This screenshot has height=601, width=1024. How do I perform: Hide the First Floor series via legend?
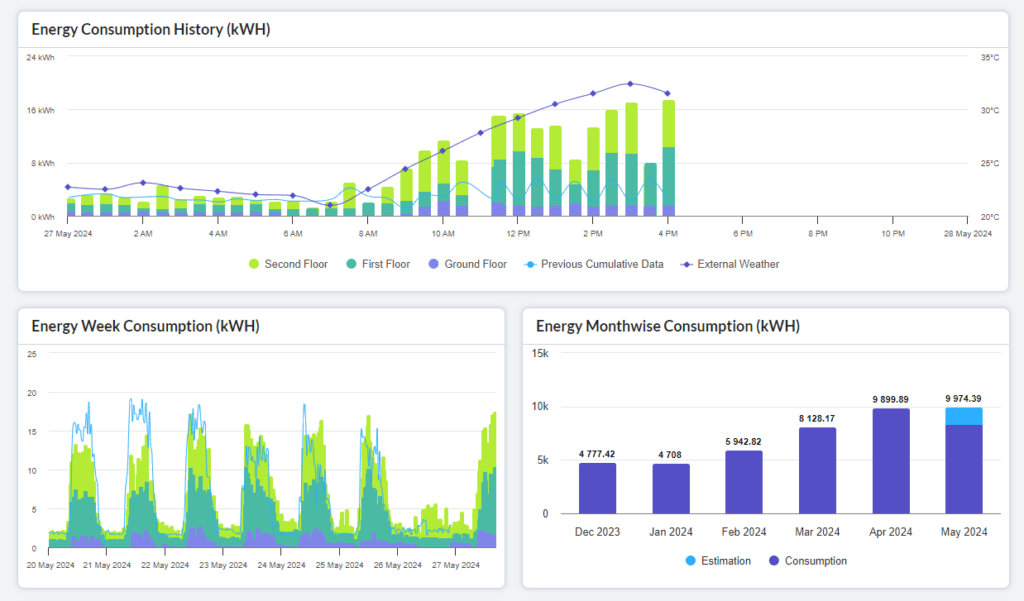pyautogui.click(x=376, y=264)
